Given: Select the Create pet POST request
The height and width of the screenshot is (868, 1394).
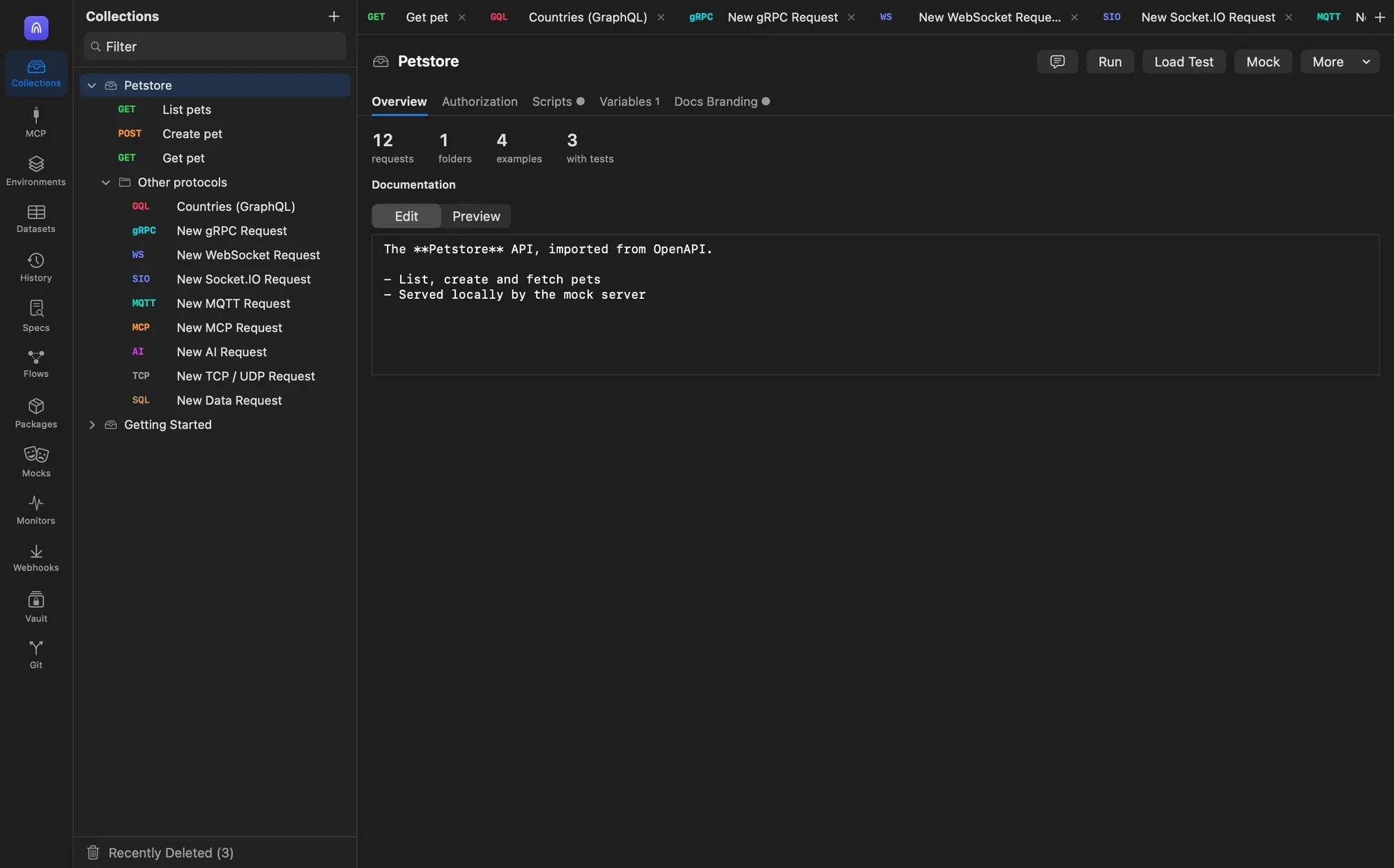Looking at the screenshot, I should 215,134.
